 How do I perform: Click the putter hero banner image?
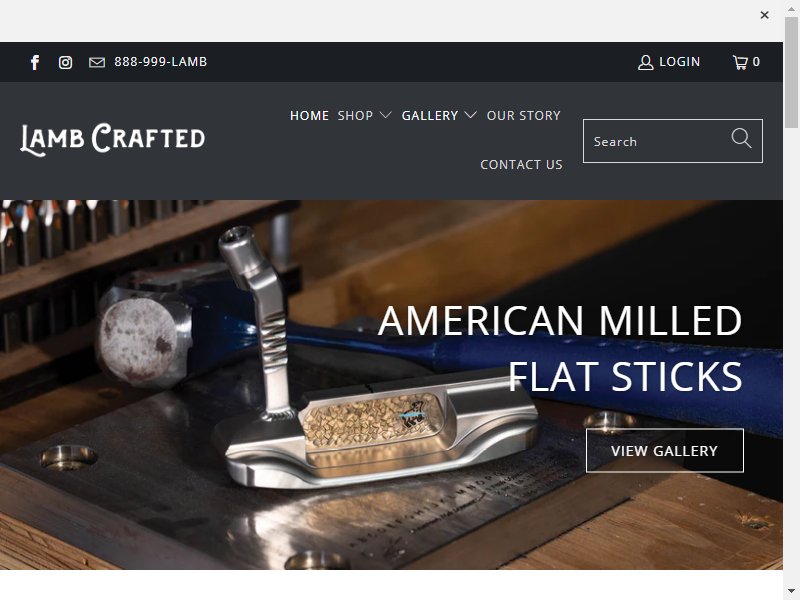[x=391, y=385]
